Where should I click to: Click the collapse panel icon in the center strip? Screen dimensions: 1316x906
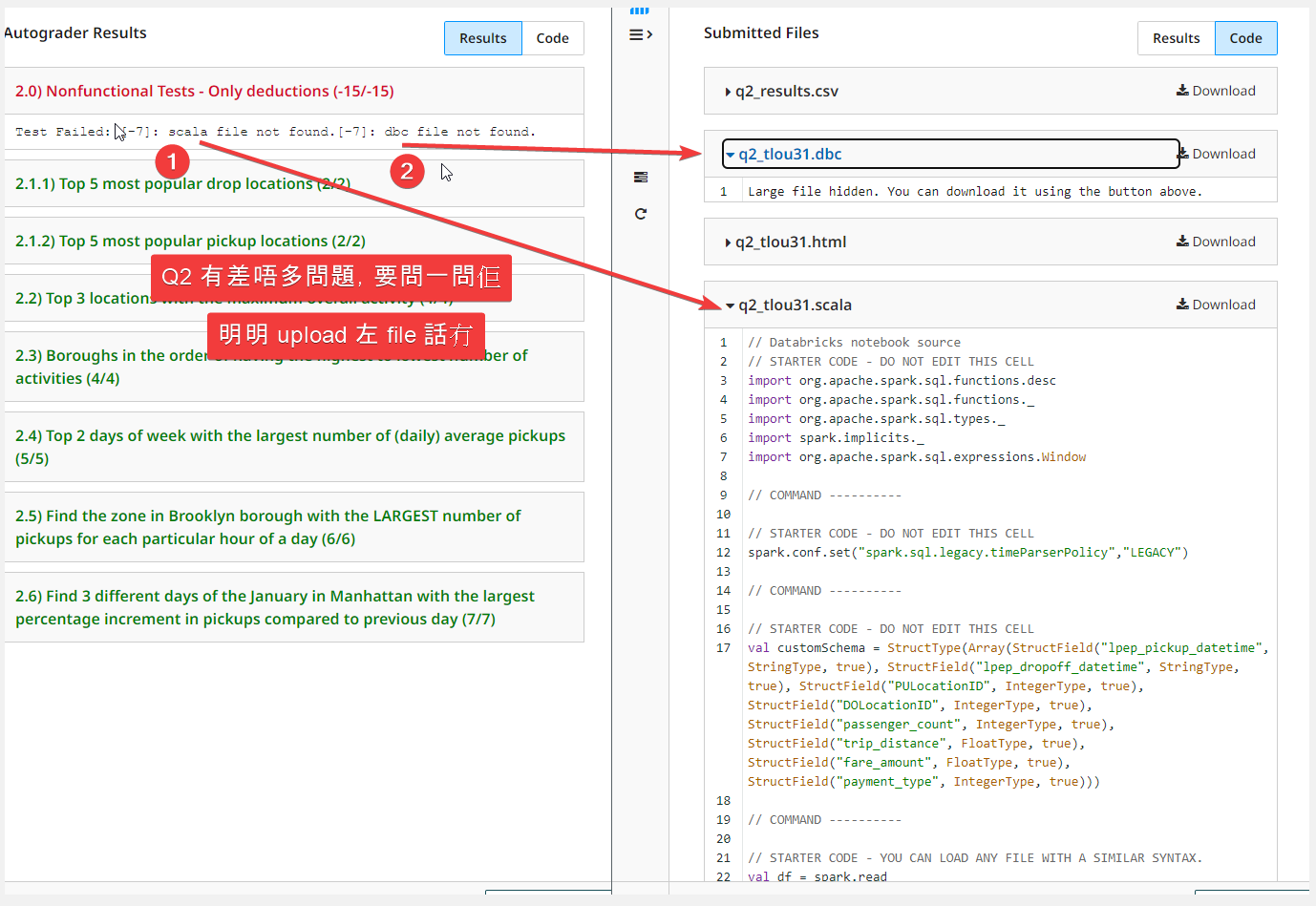pyautogui.click(x=641, y=34)
